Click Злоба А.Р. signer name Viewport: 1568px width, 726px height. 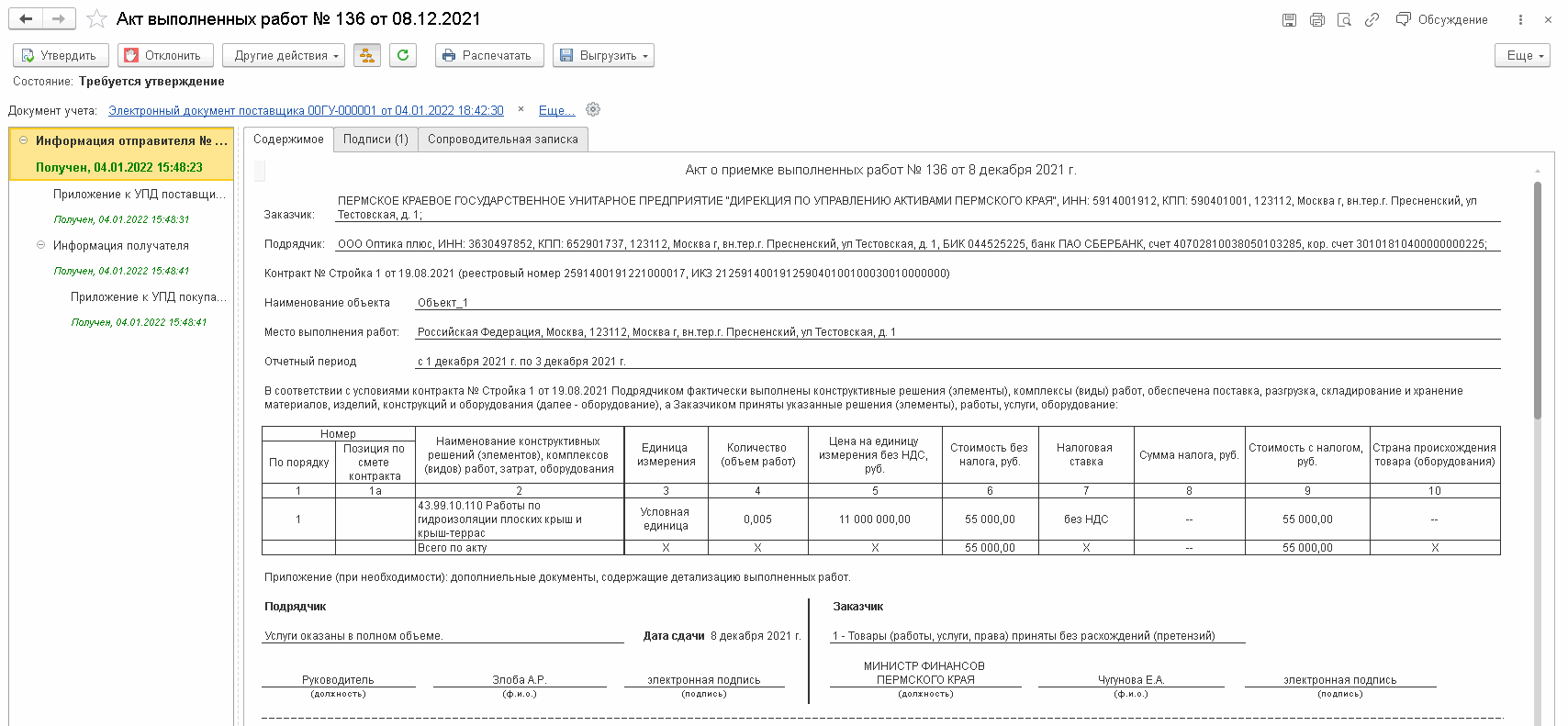tap(519, 680)
